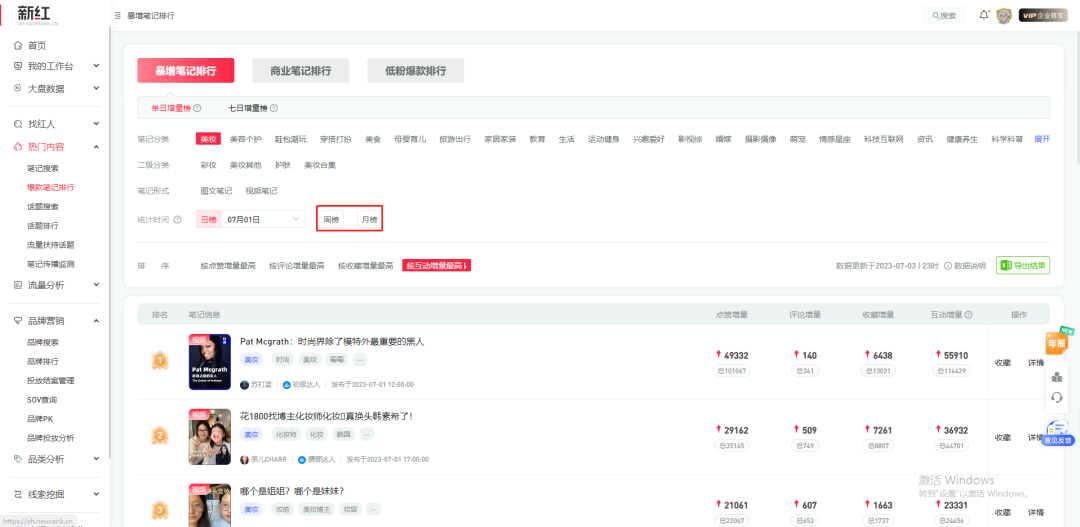Image resolution: width=1080 pixels, height=527 pixels.
Task: Click the notification bell icon
Action: [984, 15]
